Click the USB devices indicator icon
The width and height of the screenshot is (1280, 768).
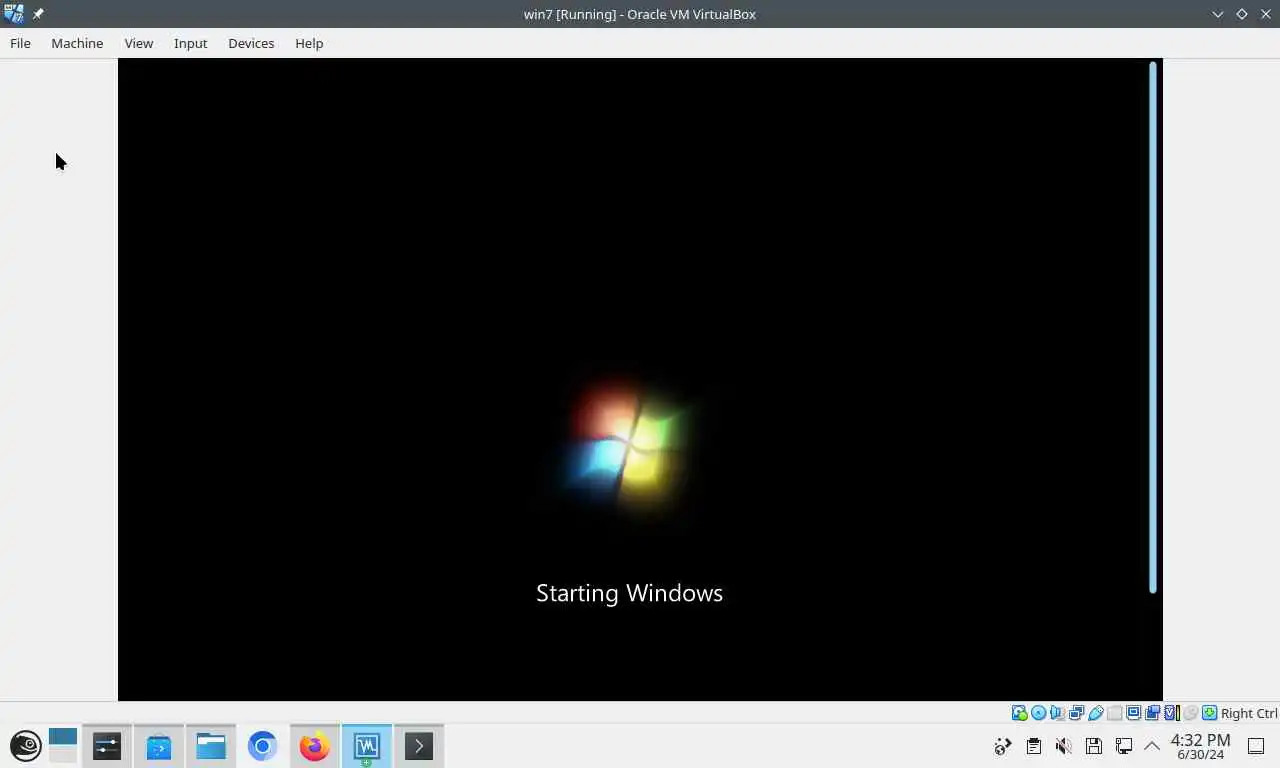tap(1096, 713)
